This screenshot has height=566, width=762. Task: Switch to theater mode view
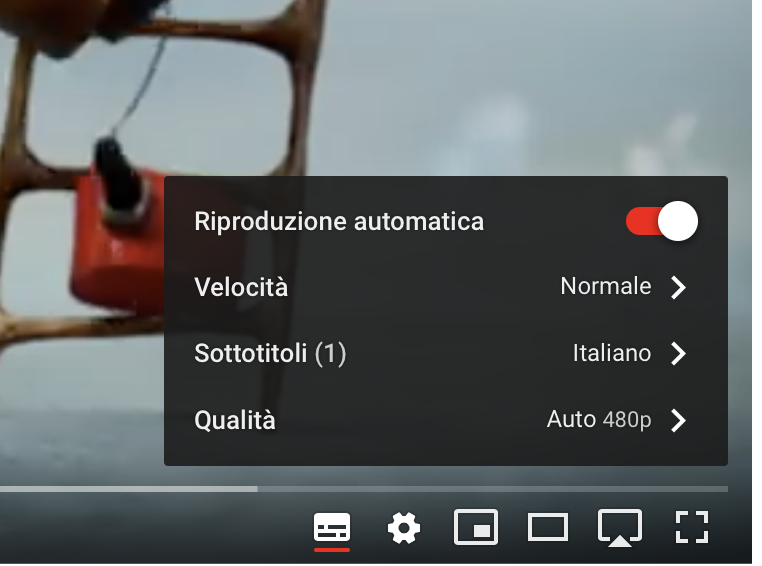pos(548,528)
